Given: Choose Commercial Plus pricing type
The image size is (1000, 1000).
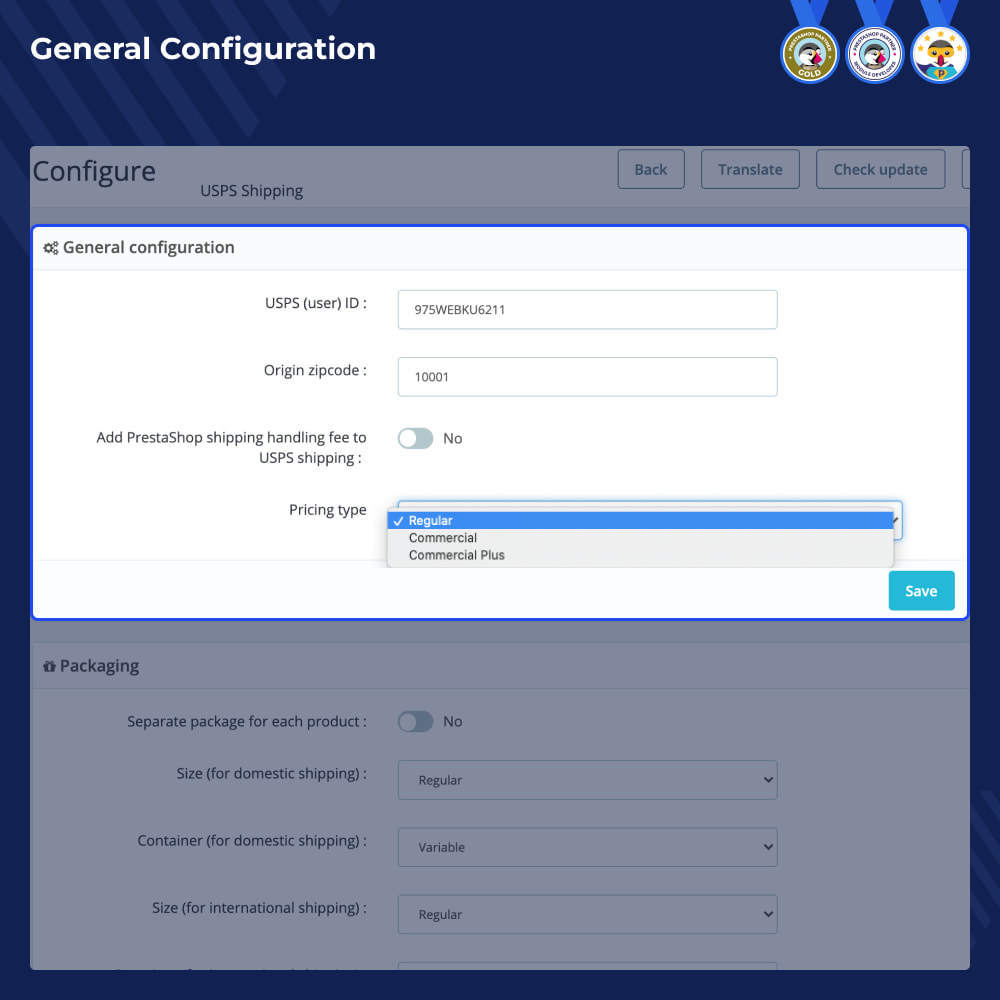Looking at the screenshot, I should [640, 555].
